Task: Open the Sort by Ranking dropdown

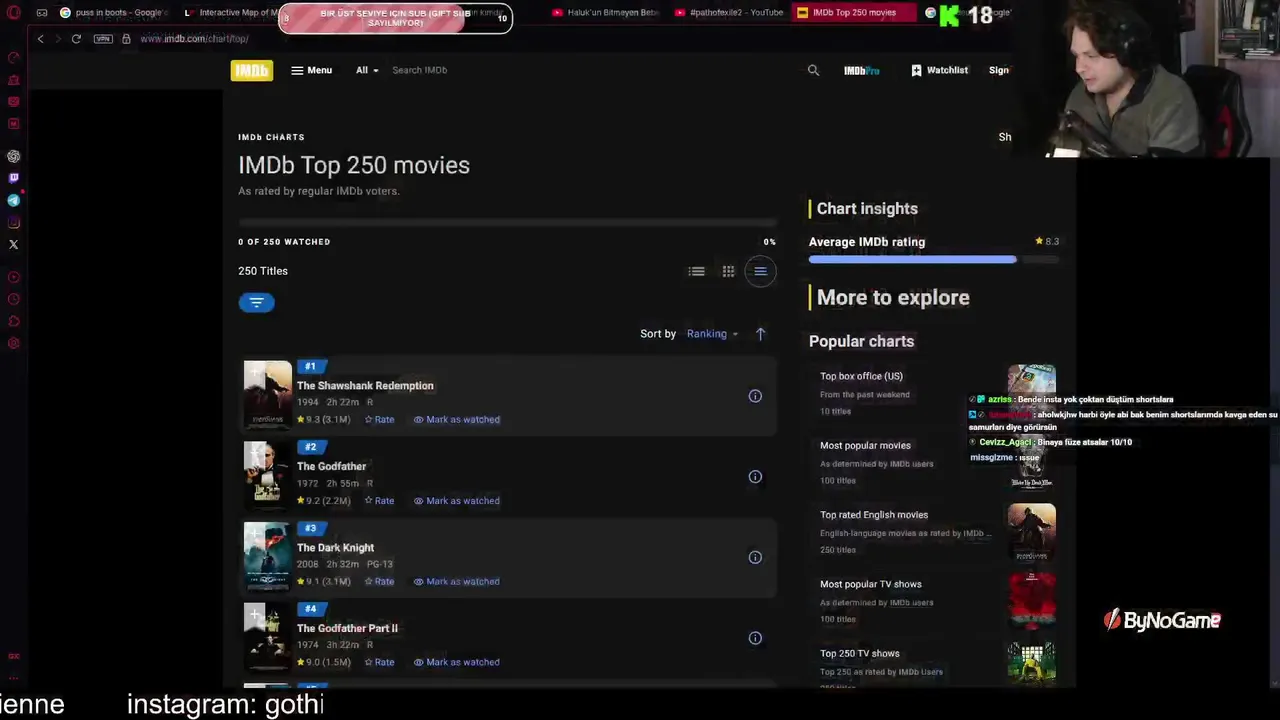Action: coord(712,334)
